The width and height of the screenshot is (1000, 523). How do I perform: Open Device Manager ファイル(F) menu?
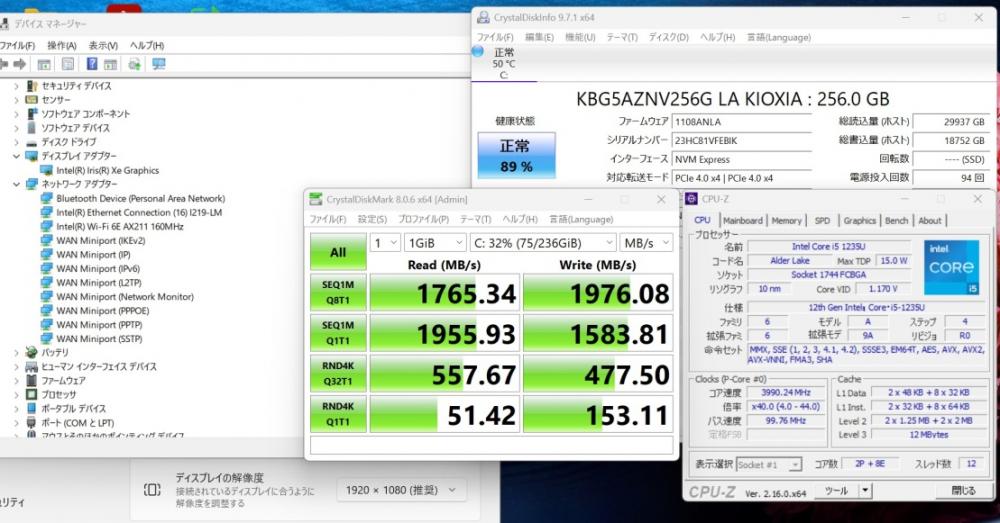[17, 45]
